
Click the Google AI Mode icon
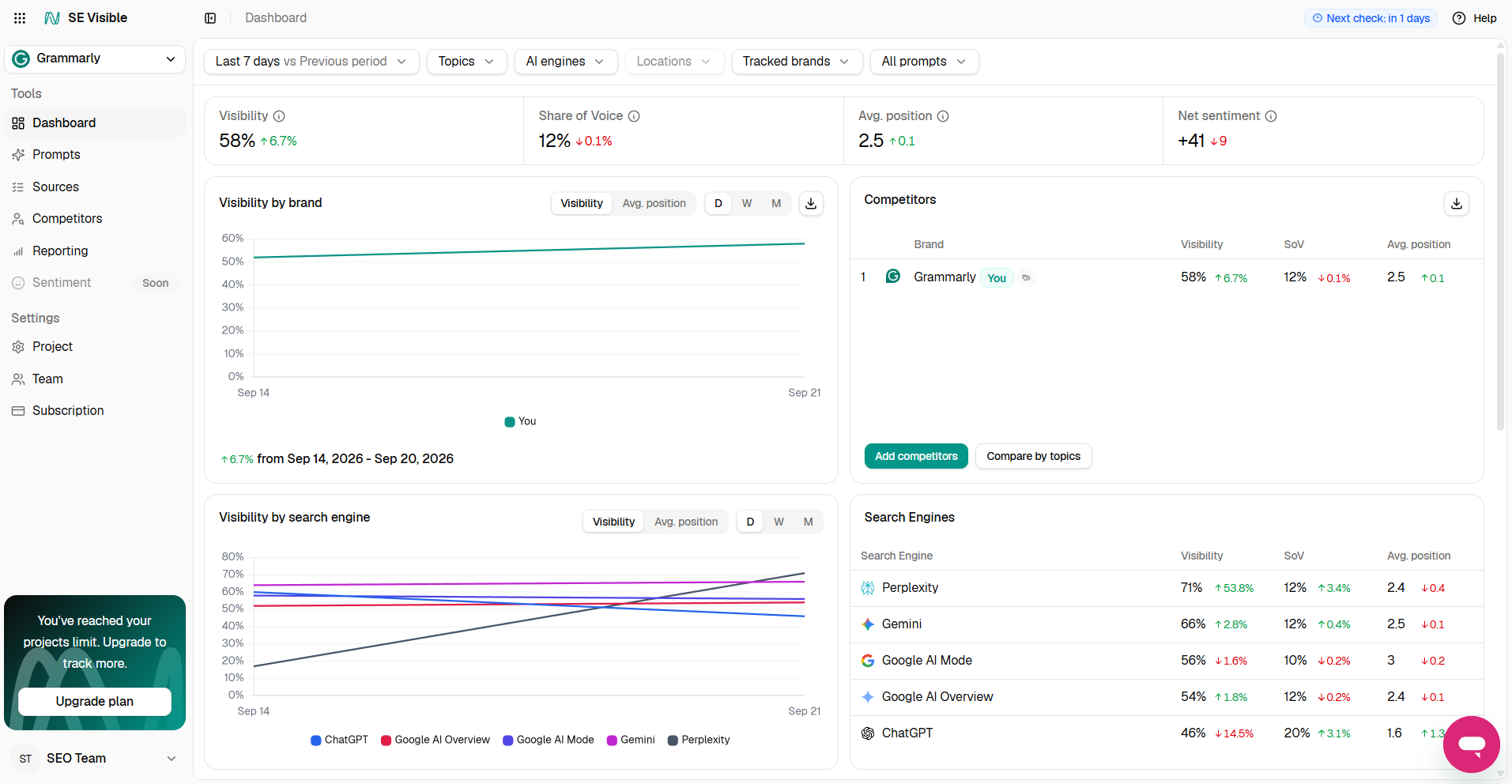pos(868,661)
